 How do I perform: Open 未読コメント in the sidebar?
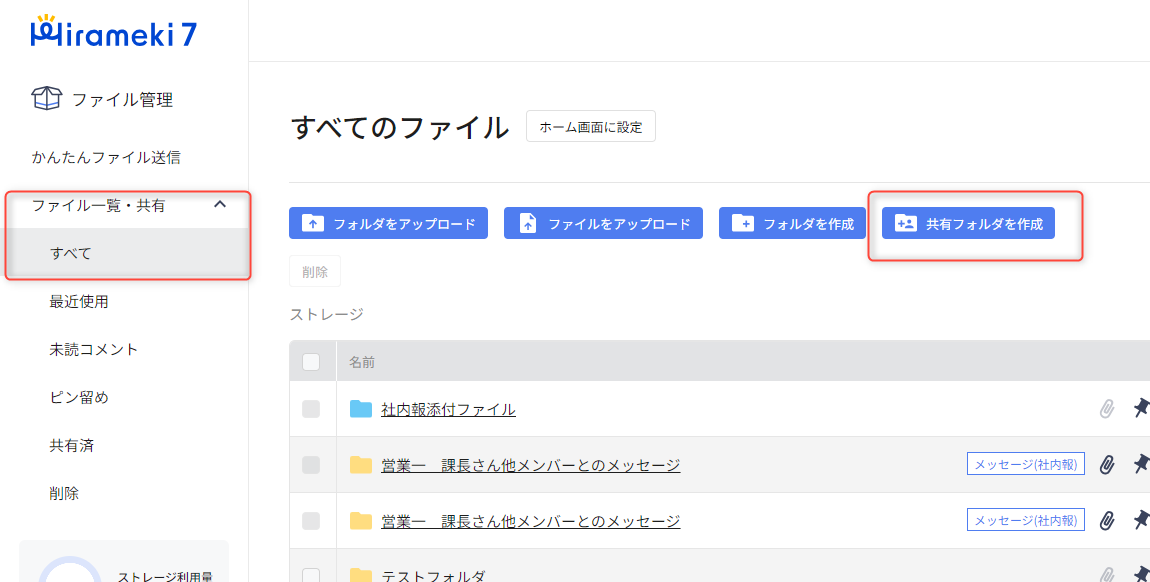tap(93, 349)
